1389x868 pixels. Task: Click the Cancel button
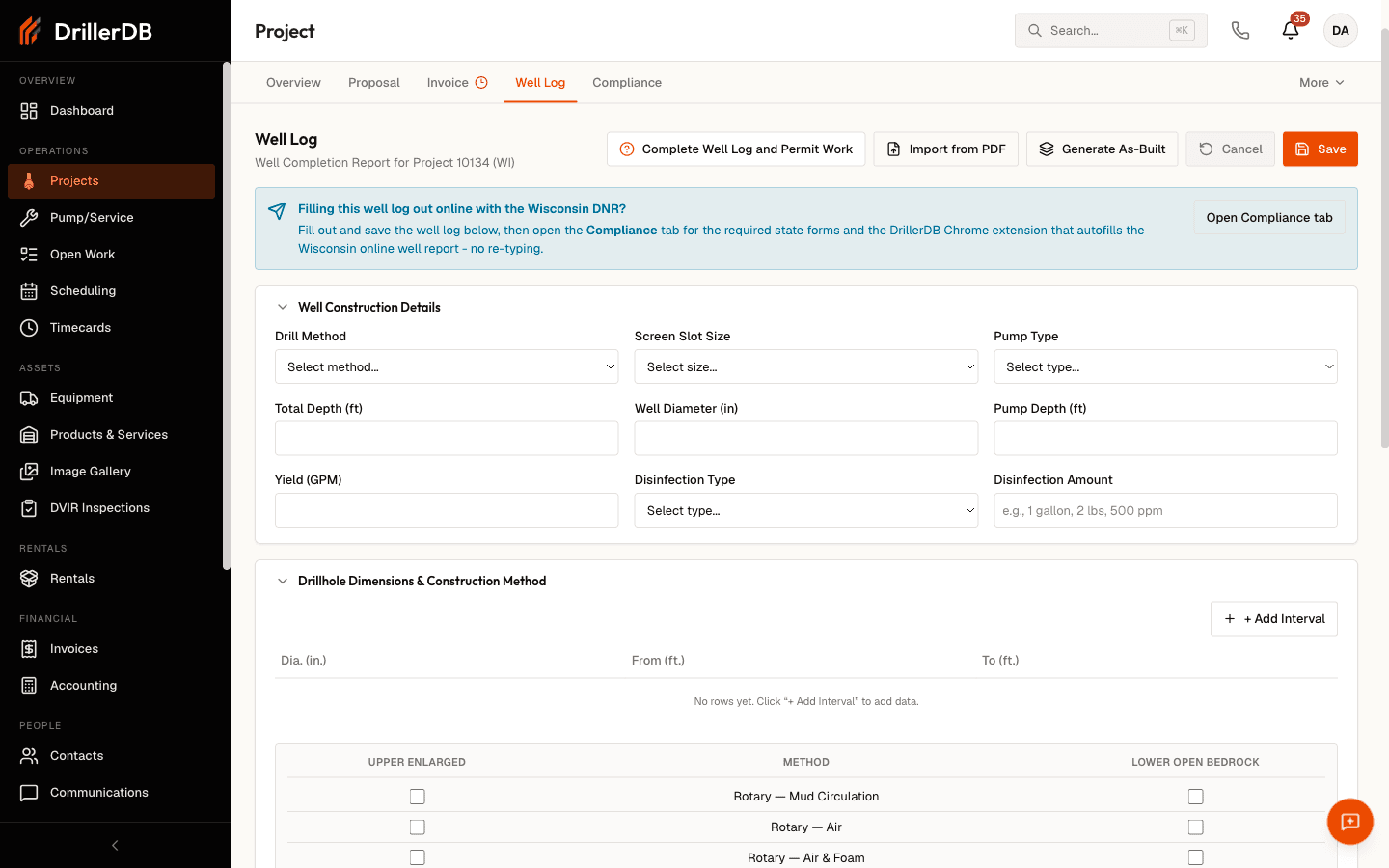pos(1231,149)
